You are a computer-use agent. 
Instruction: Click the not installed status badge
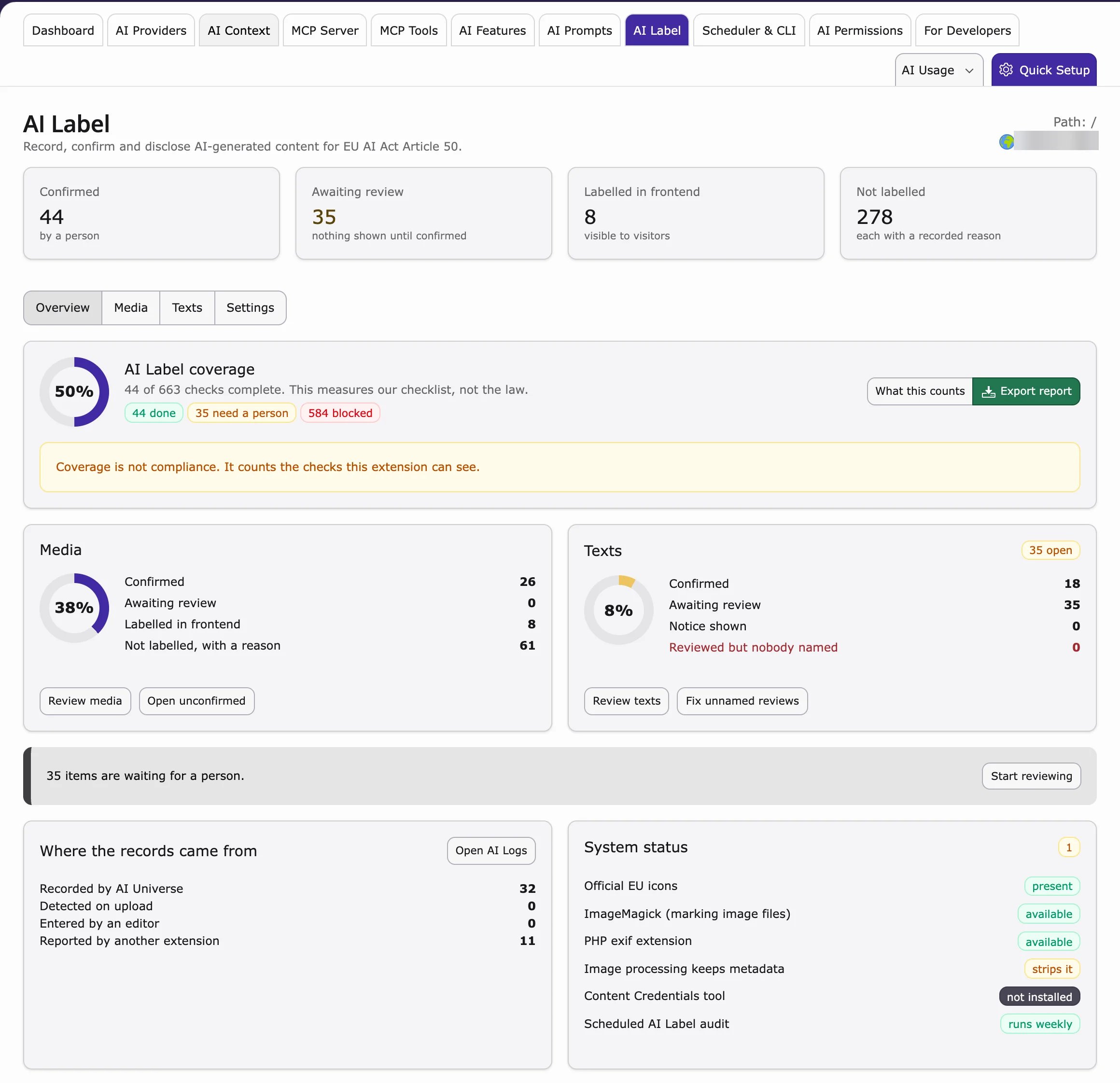1039,997
